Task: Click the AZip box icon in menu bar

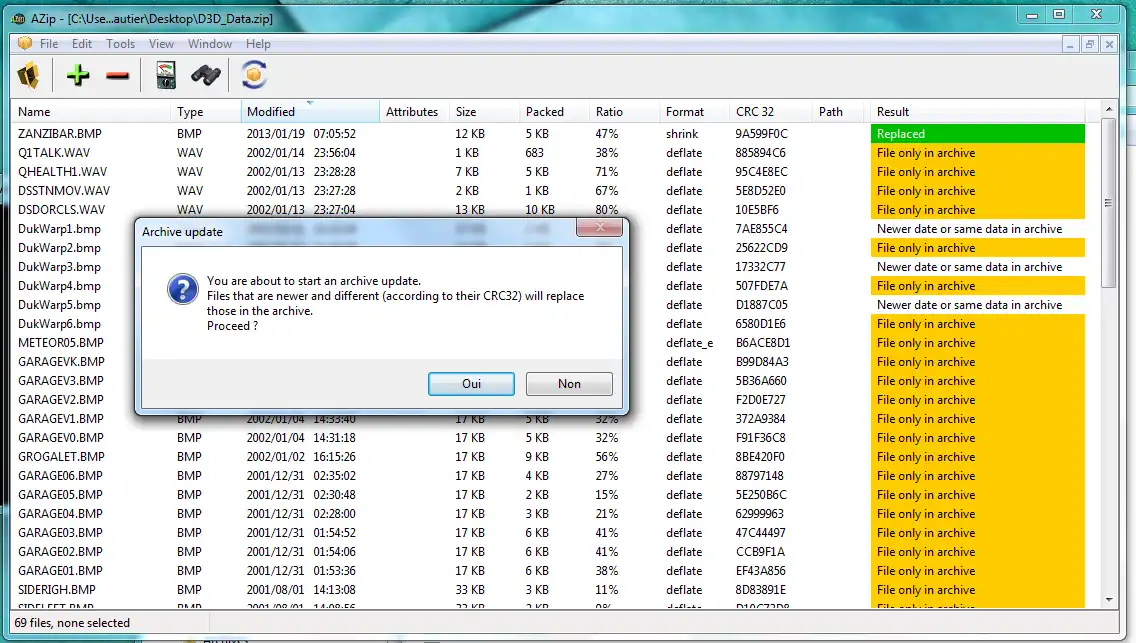Action: coord(25,44)
